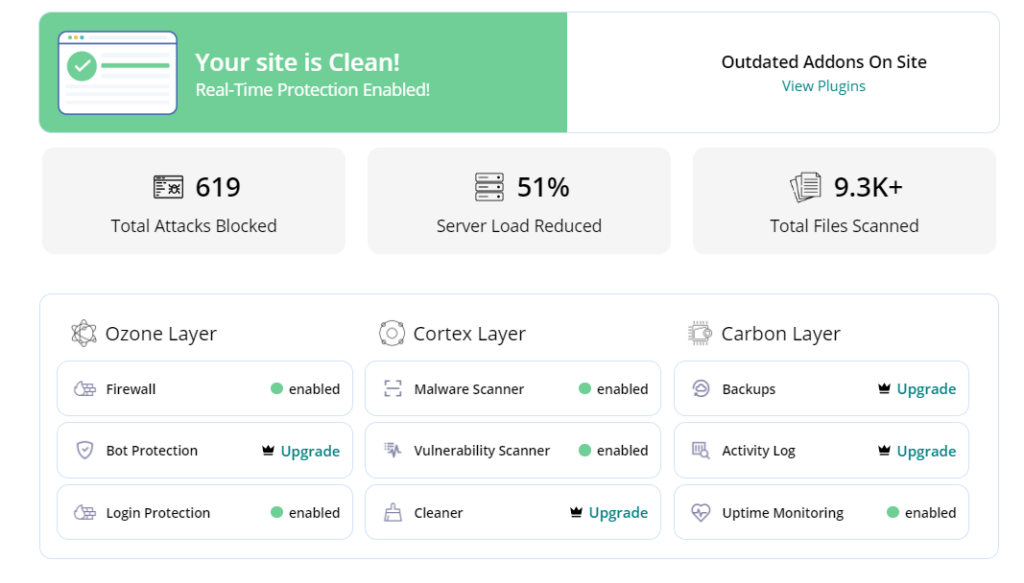This screenshot has height=583, width=1024.
Task: Click the Uptime Monitoring heart icon
Action: pos(701,512)
